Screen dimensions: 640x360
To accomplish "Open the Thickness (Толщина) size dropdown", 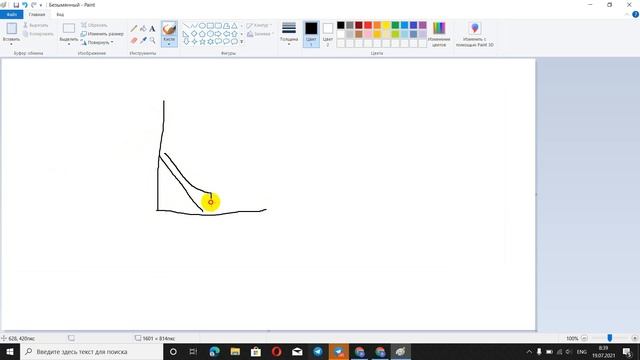I will point(289,34).
